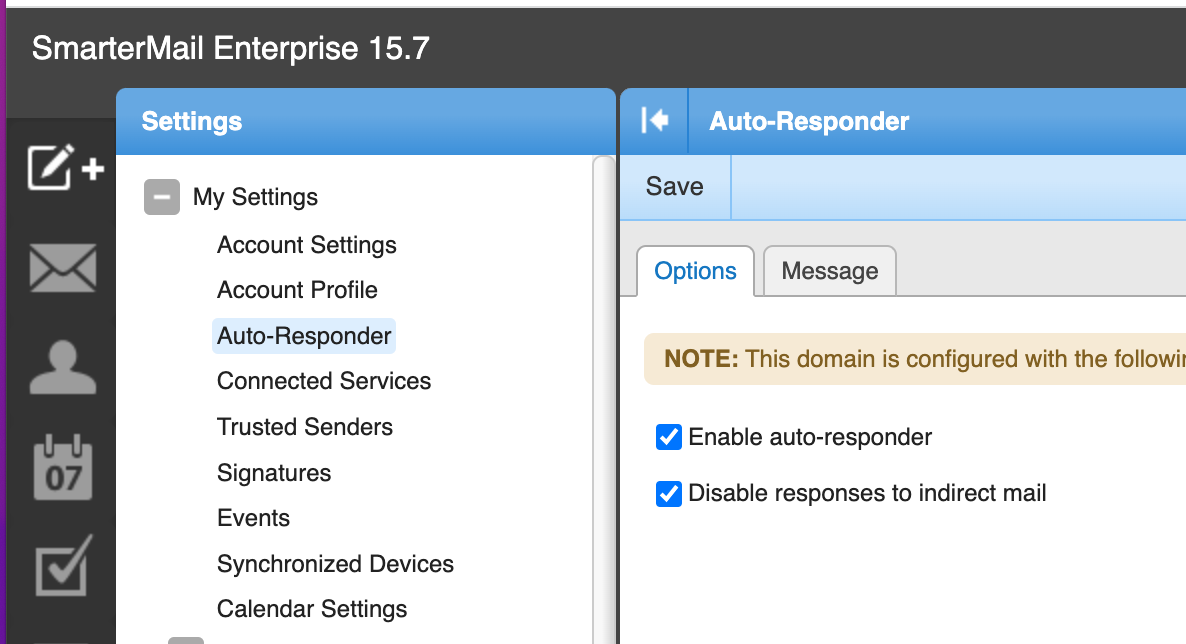Collapse the My Settings tree node
Screen dimensions: 1186x644
162,197
